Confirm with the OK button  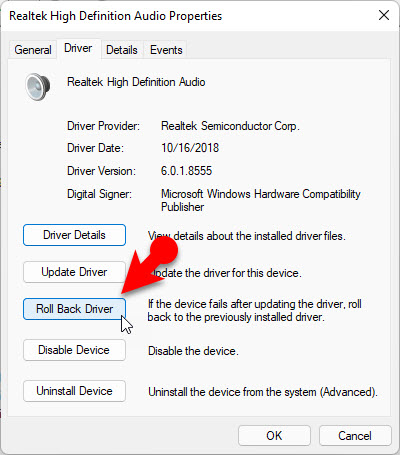(x=274, y=436)
